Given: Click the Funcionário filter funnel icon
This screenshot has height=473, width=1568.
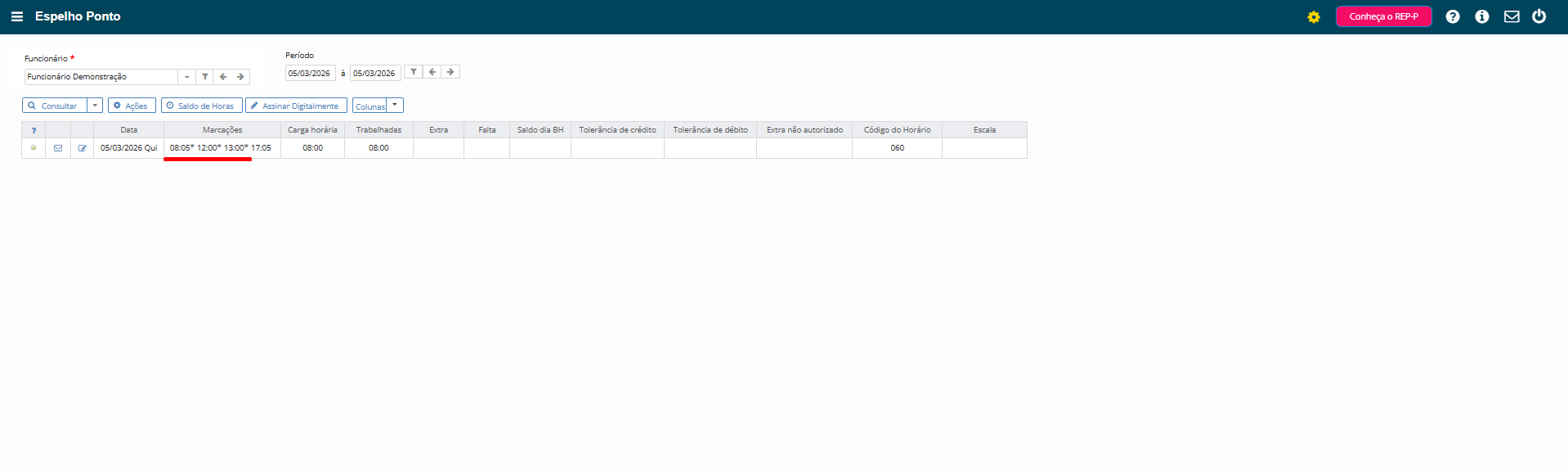Looking at the screenshot, I should (205, 77).
